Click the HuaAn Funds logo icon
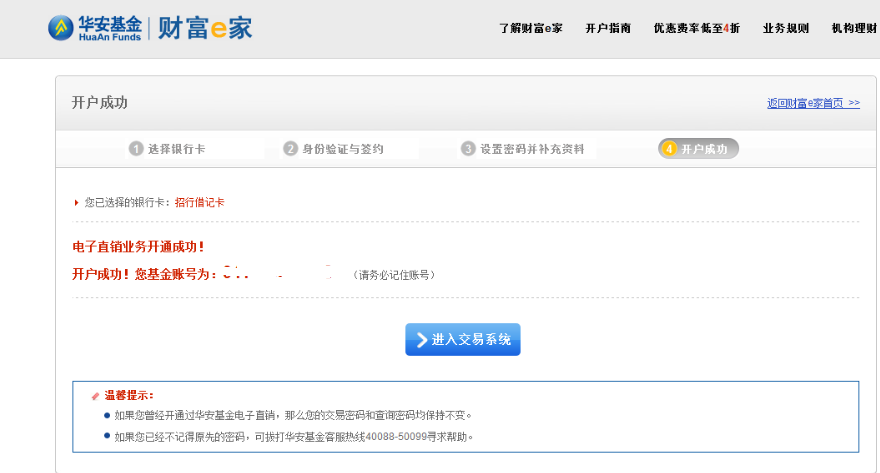The width and height of the screenshot is (880, 473). pos(62,28)
